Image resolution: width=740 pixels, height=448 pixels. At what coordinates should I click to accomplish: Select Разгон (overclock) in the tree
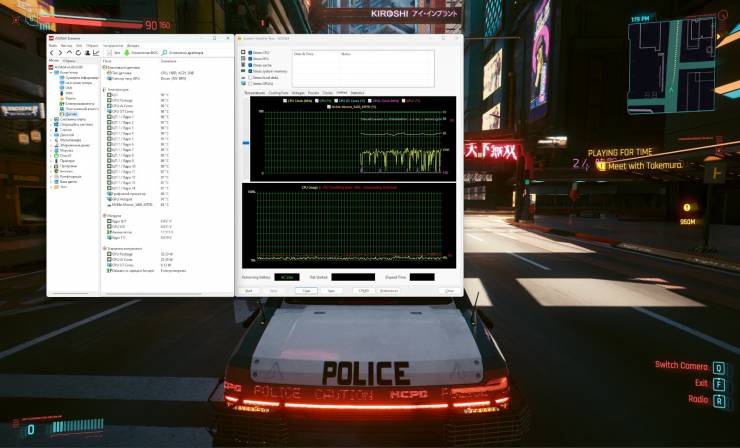pyautogui.click(x=67, y=98)
